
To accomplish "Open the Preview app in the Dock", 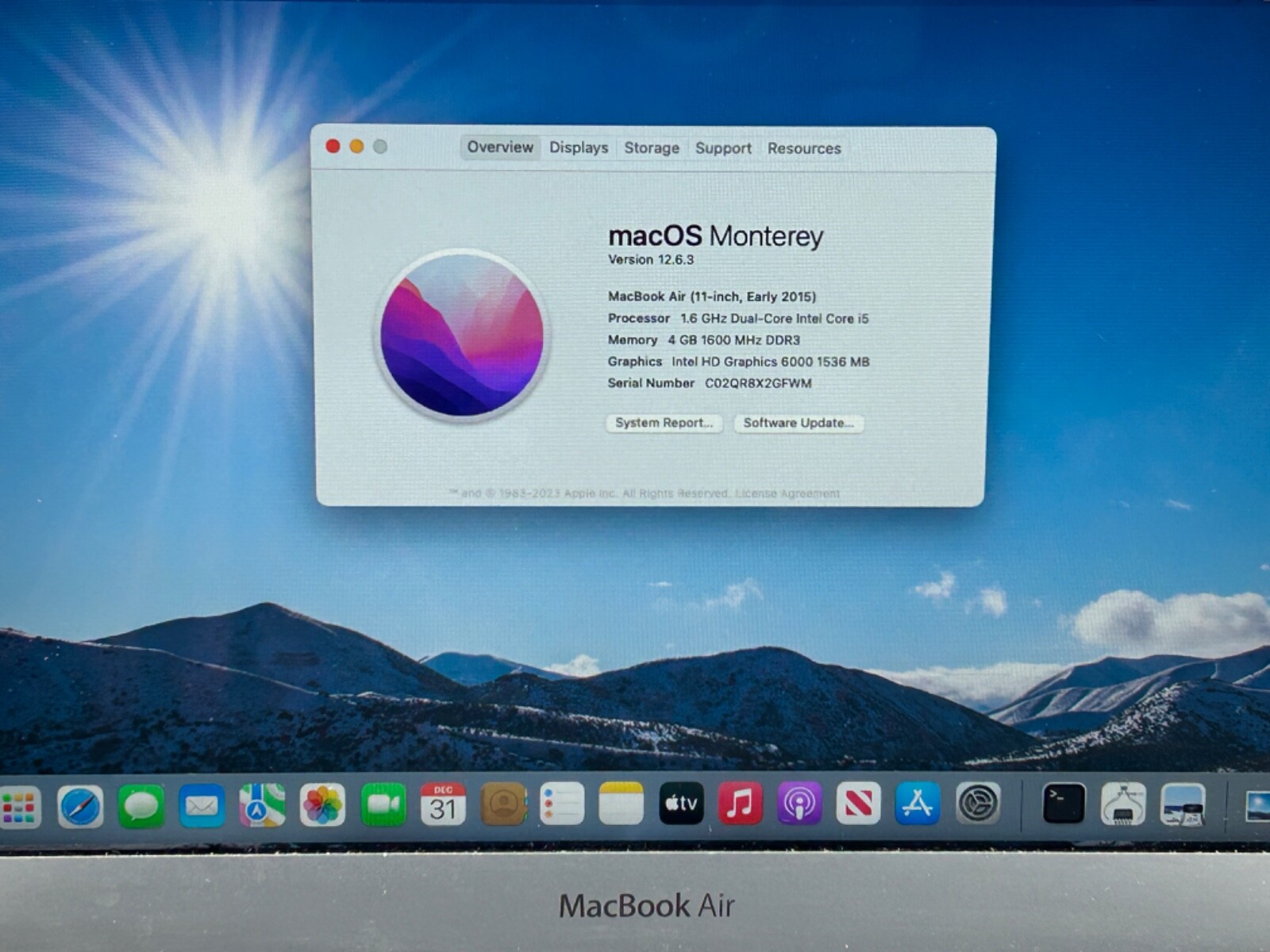I will (x=1183, y=804).
